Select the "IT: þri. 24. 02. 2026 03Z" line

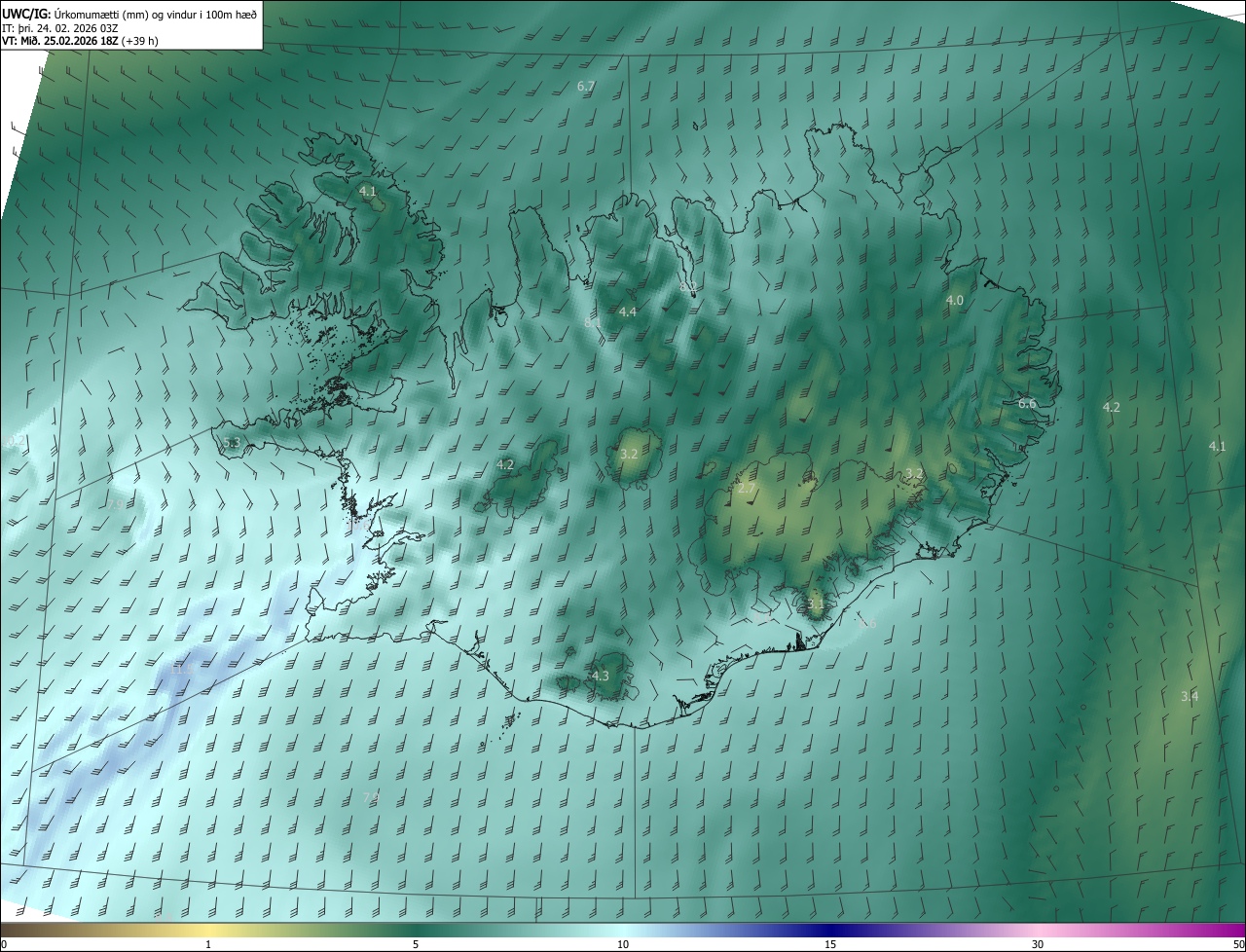pyautogui.click(x=60, y=27)
